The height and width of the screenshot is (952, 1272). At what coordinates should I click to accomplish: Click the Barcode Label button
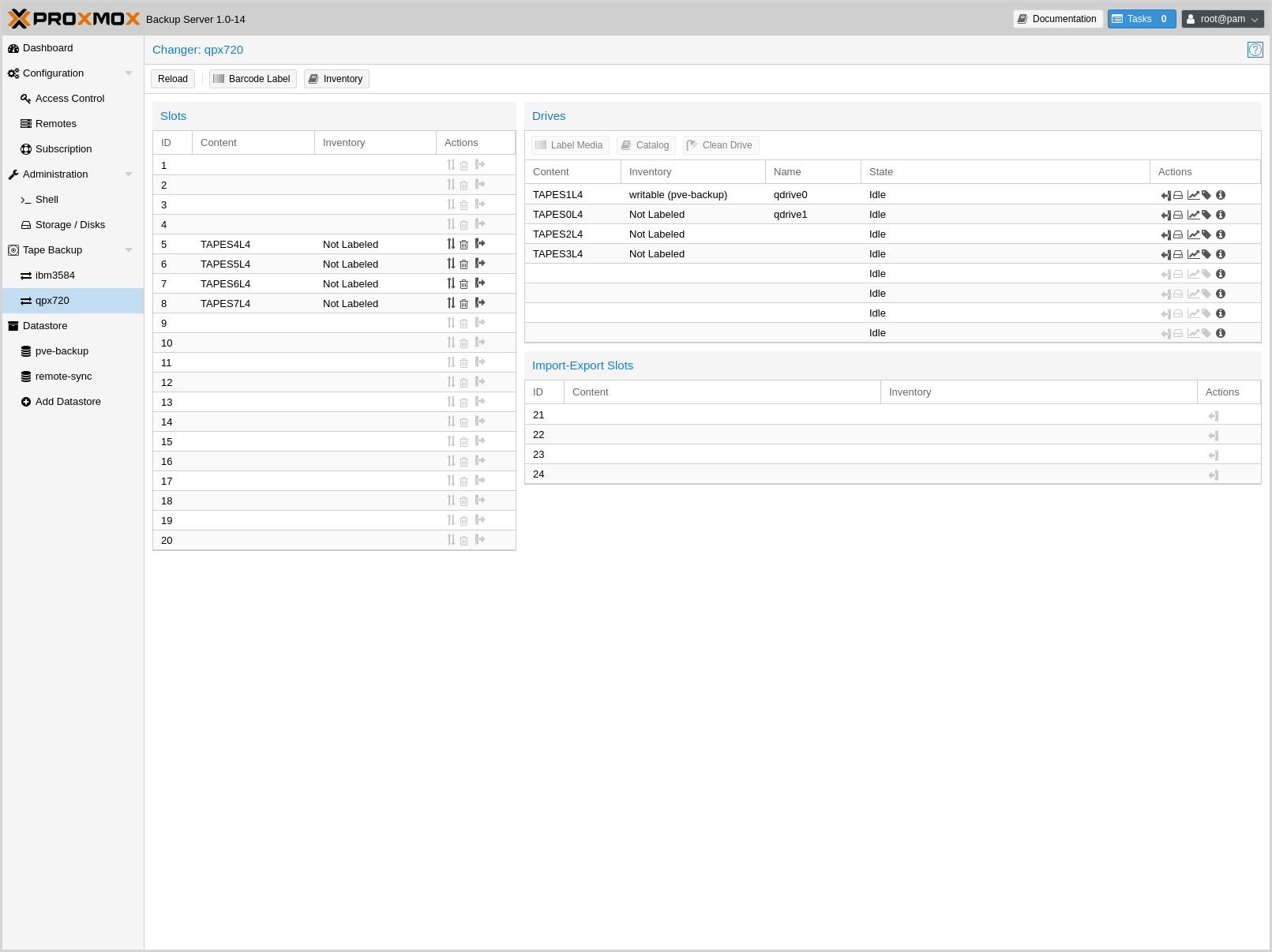point(253,79)
